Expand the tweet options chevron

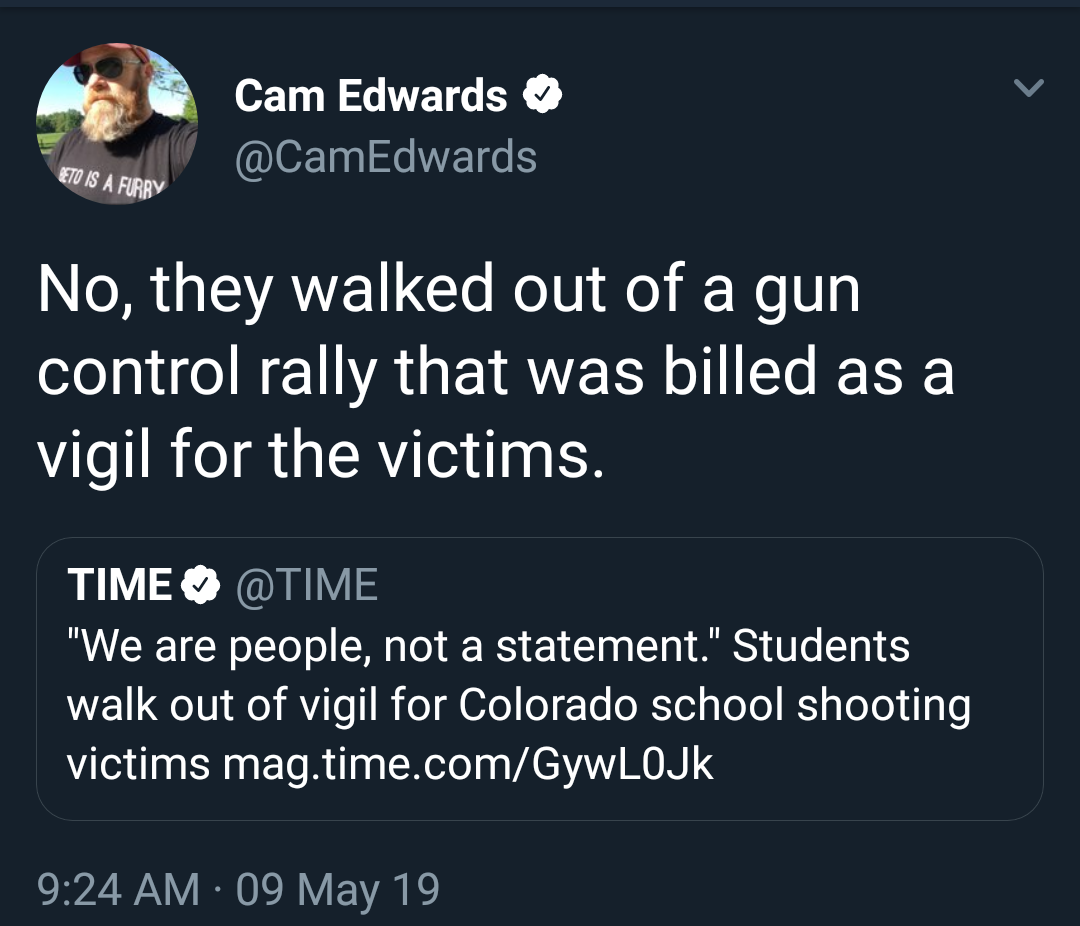(x=1028, y=90)
